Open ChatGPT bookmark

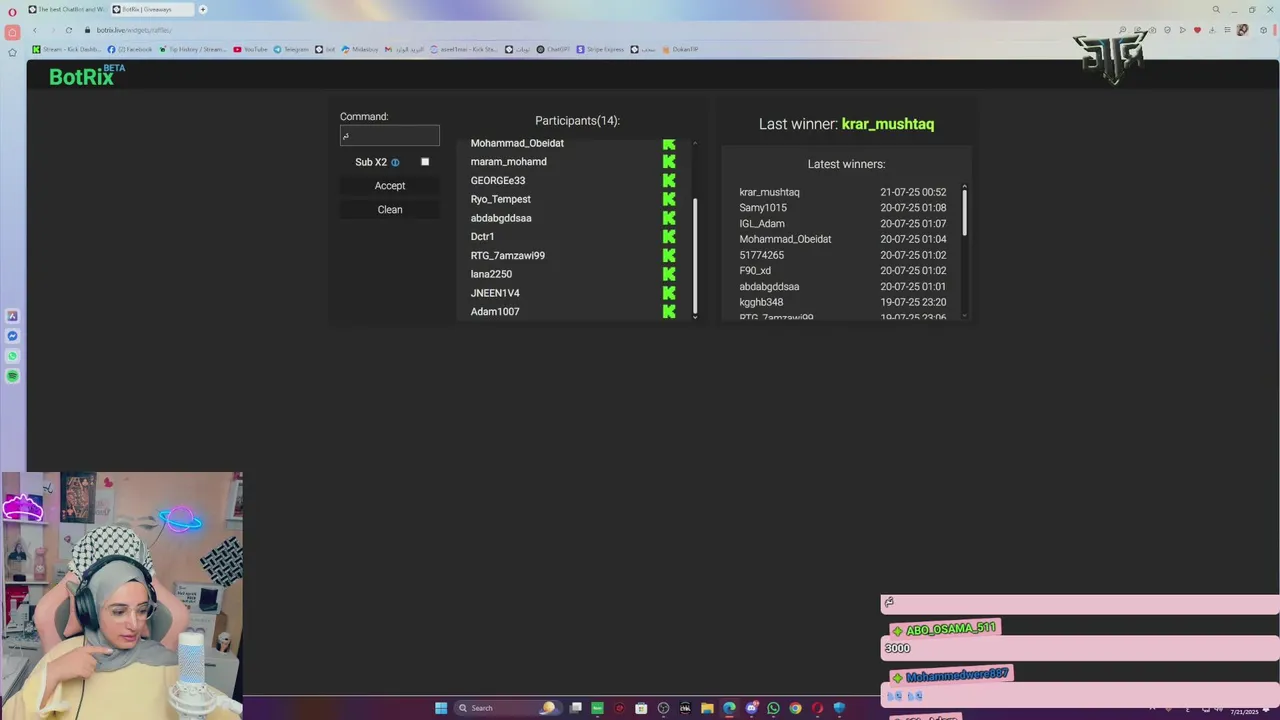point(553,49)
